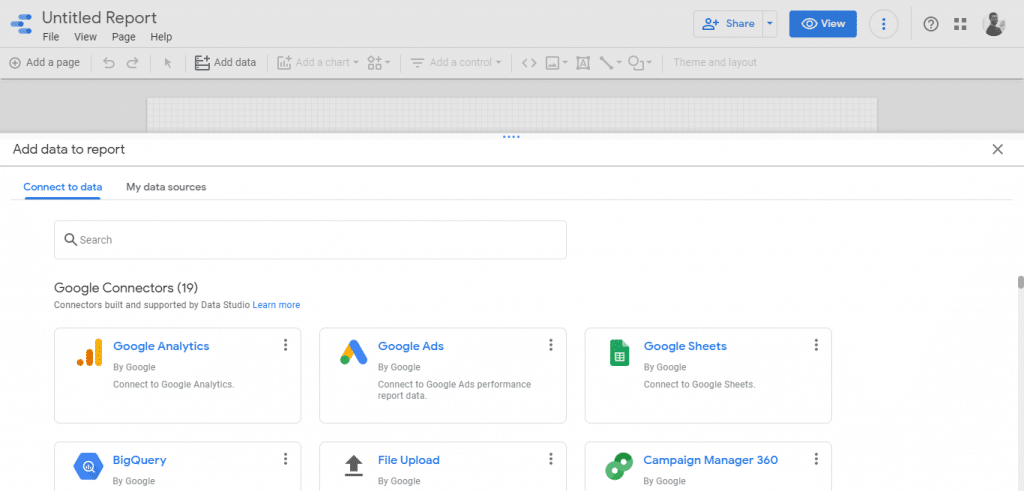This screenshot has height=491, width=1024.
Task: Click the Share button
Action: pyautogui.click(x=728, y=24)
